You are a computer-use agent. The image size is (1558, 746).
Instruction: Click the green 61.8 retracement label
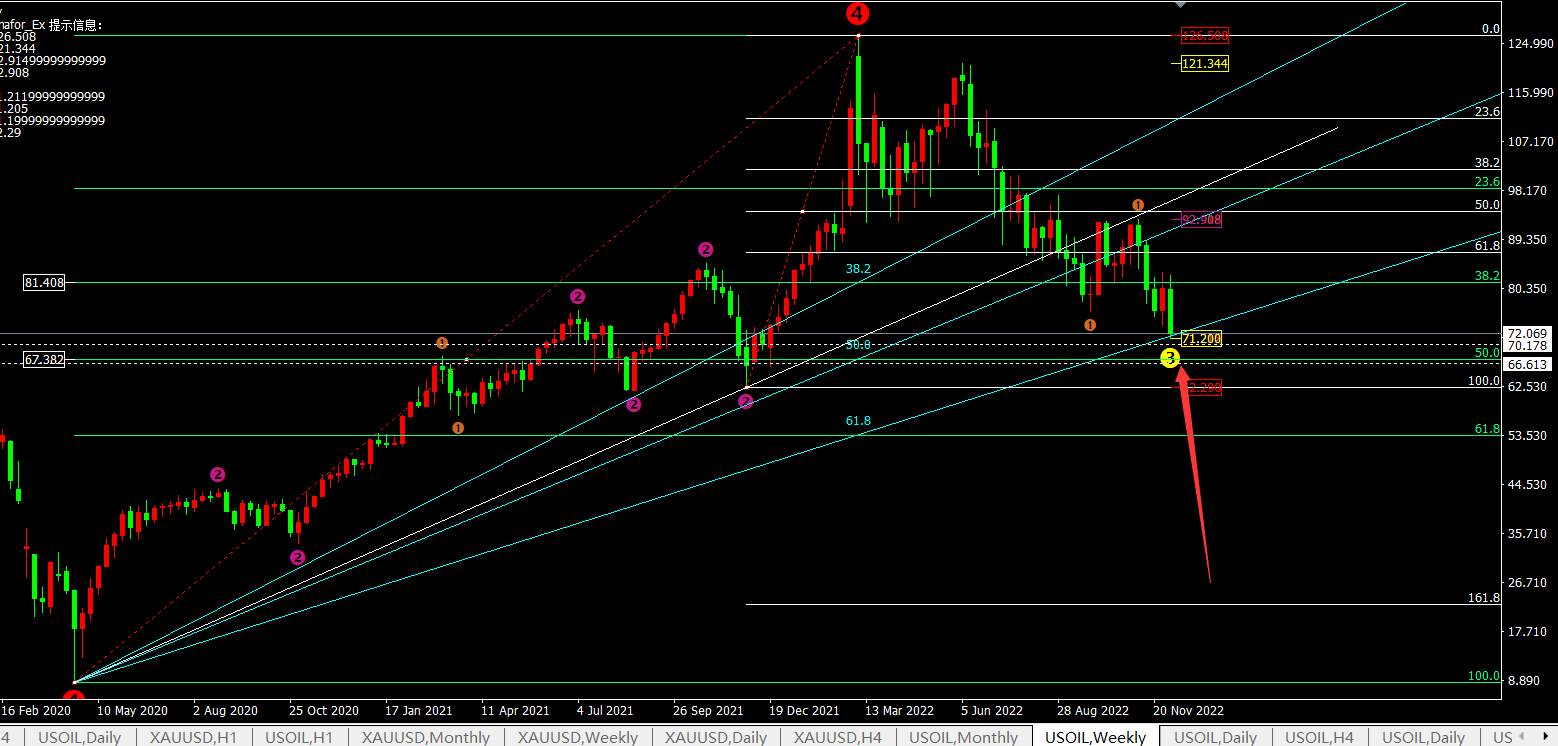1487,429
